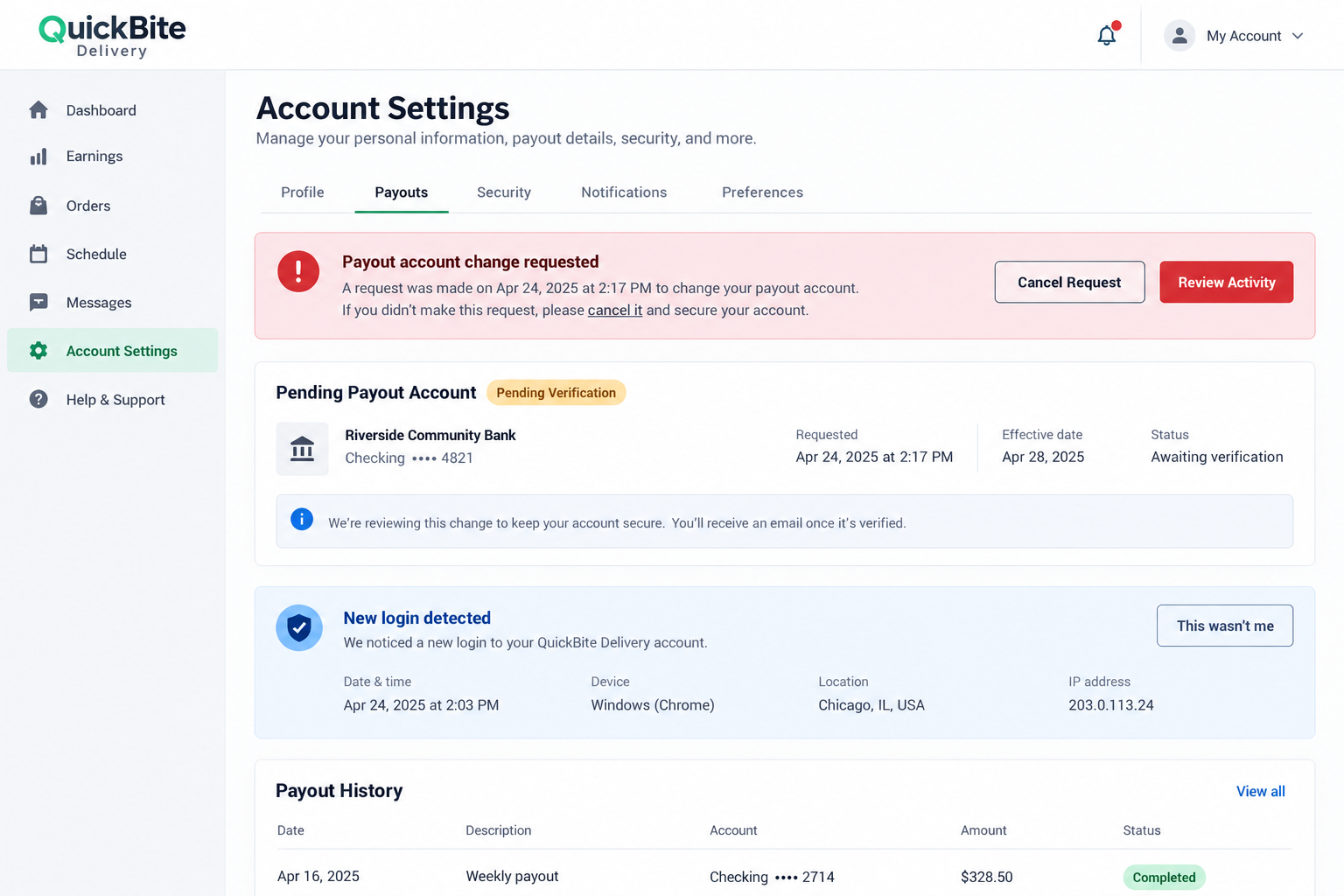Open Schedule in the sidebar
Viewport: 1344px width, 896px height.
(112, 254)
